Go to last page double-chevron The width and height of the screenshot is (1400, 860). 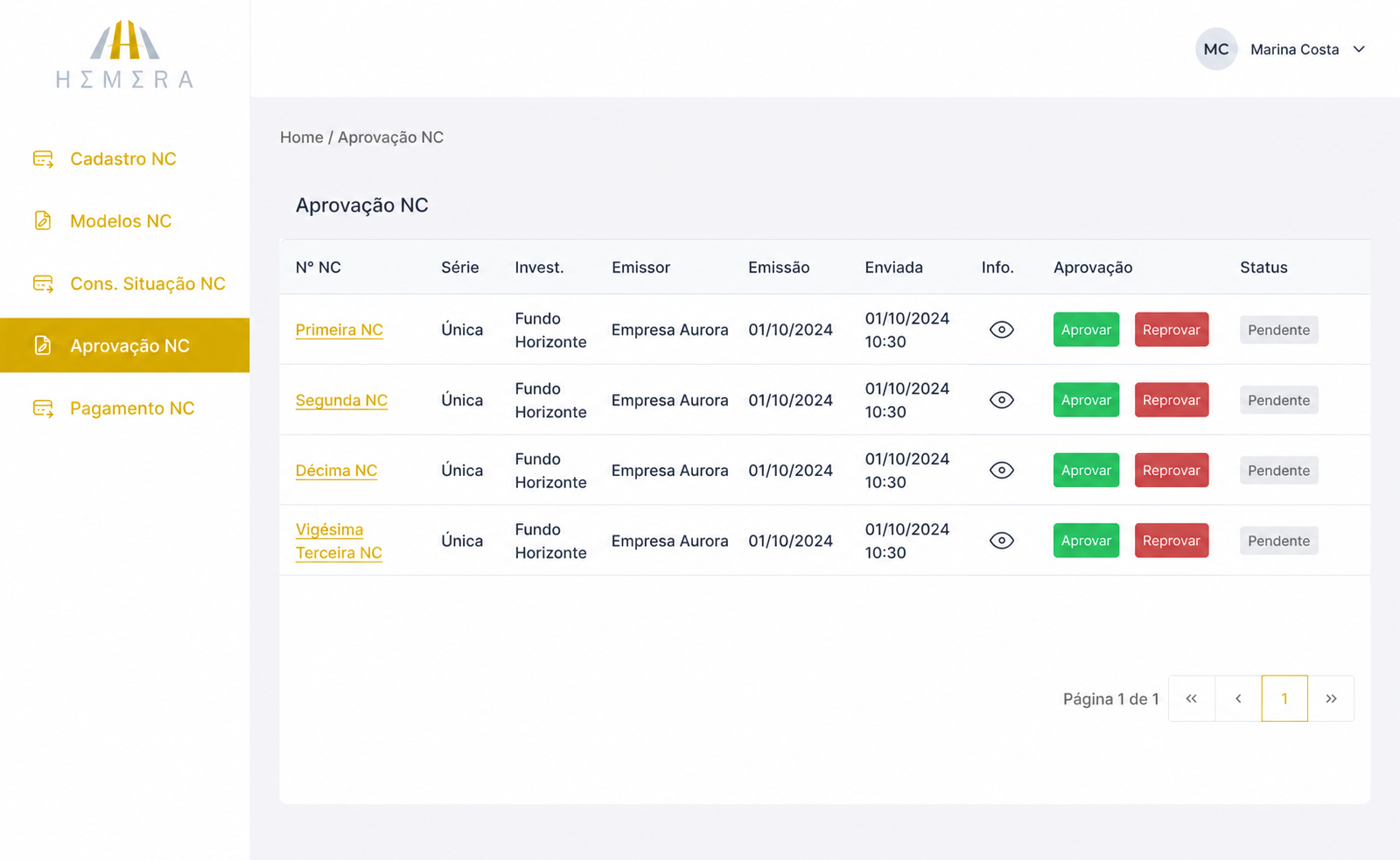[x=1331, y=698]
